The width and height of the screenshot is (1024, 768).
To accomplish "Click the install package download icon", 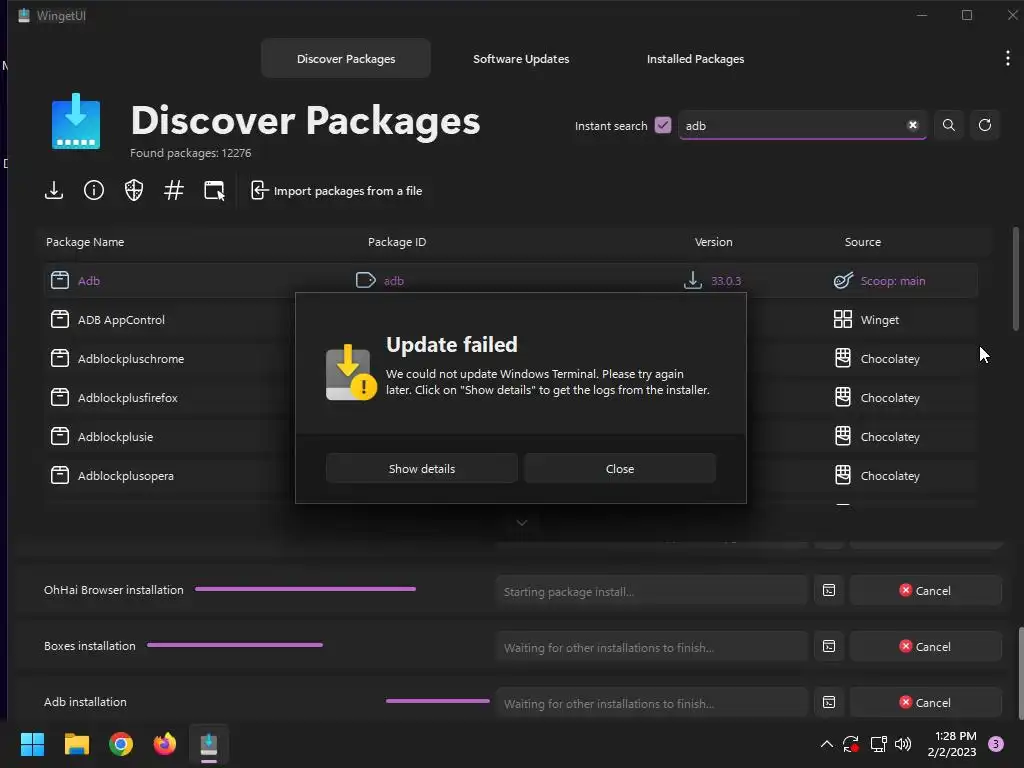I will tap(54, 191).
